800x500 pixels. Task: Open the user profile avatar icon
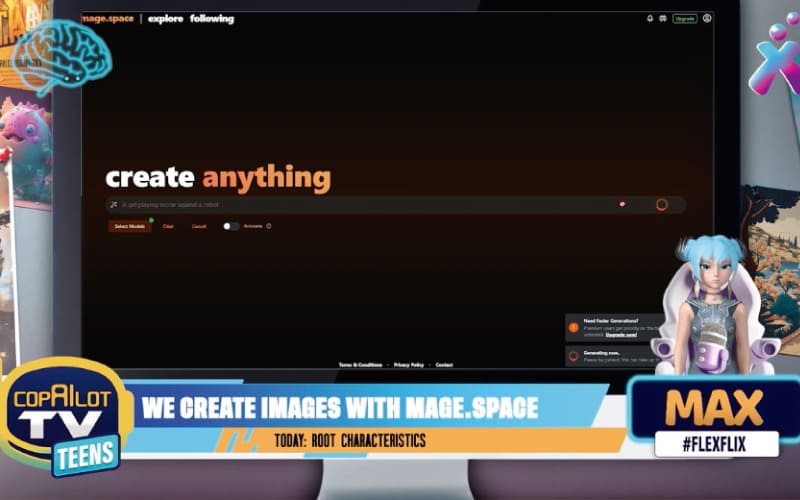[707, 18]
